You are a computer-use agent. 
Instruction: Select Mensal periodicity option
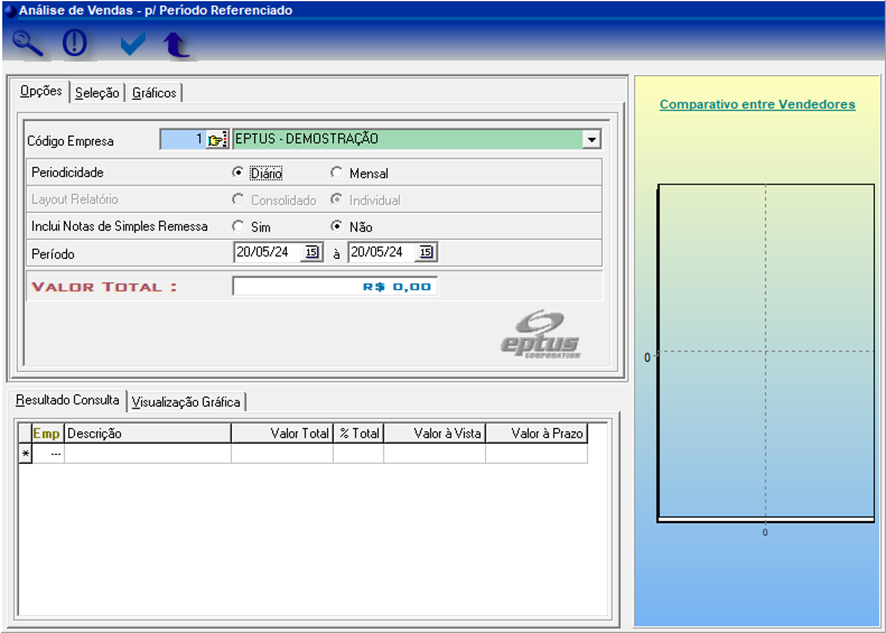click(x=337, y=173)
